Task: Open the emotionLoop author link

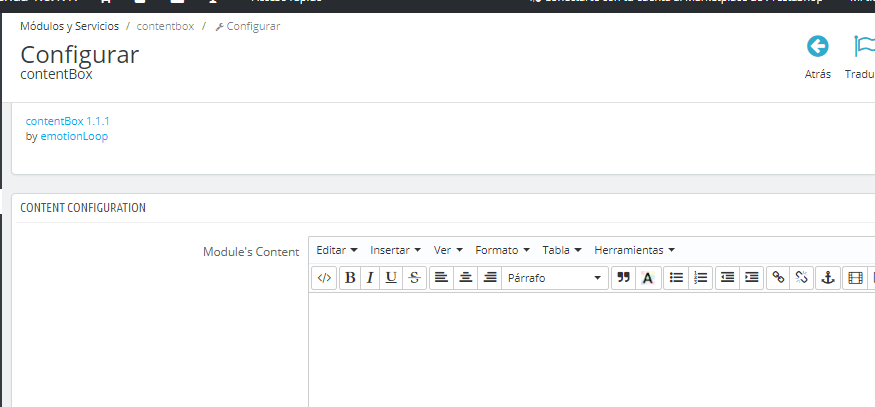Action: coord(74,136)
